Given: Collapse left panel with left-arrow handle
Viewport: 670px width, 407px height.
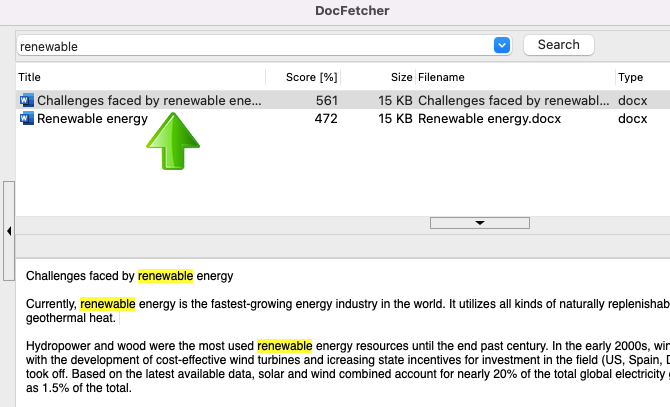Looking at the screenshot, I should [9, 231].
